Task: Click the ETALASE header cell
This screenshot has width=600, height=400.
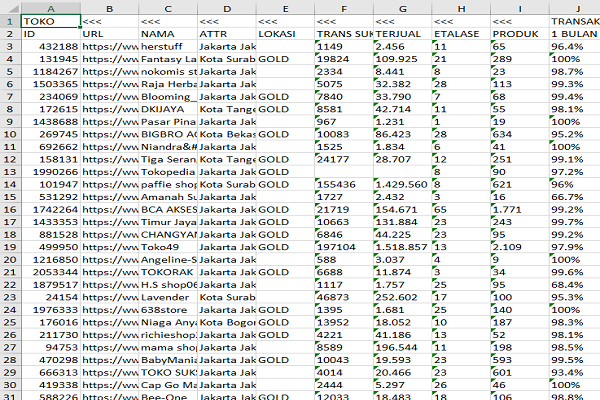Action: [461, 34]
